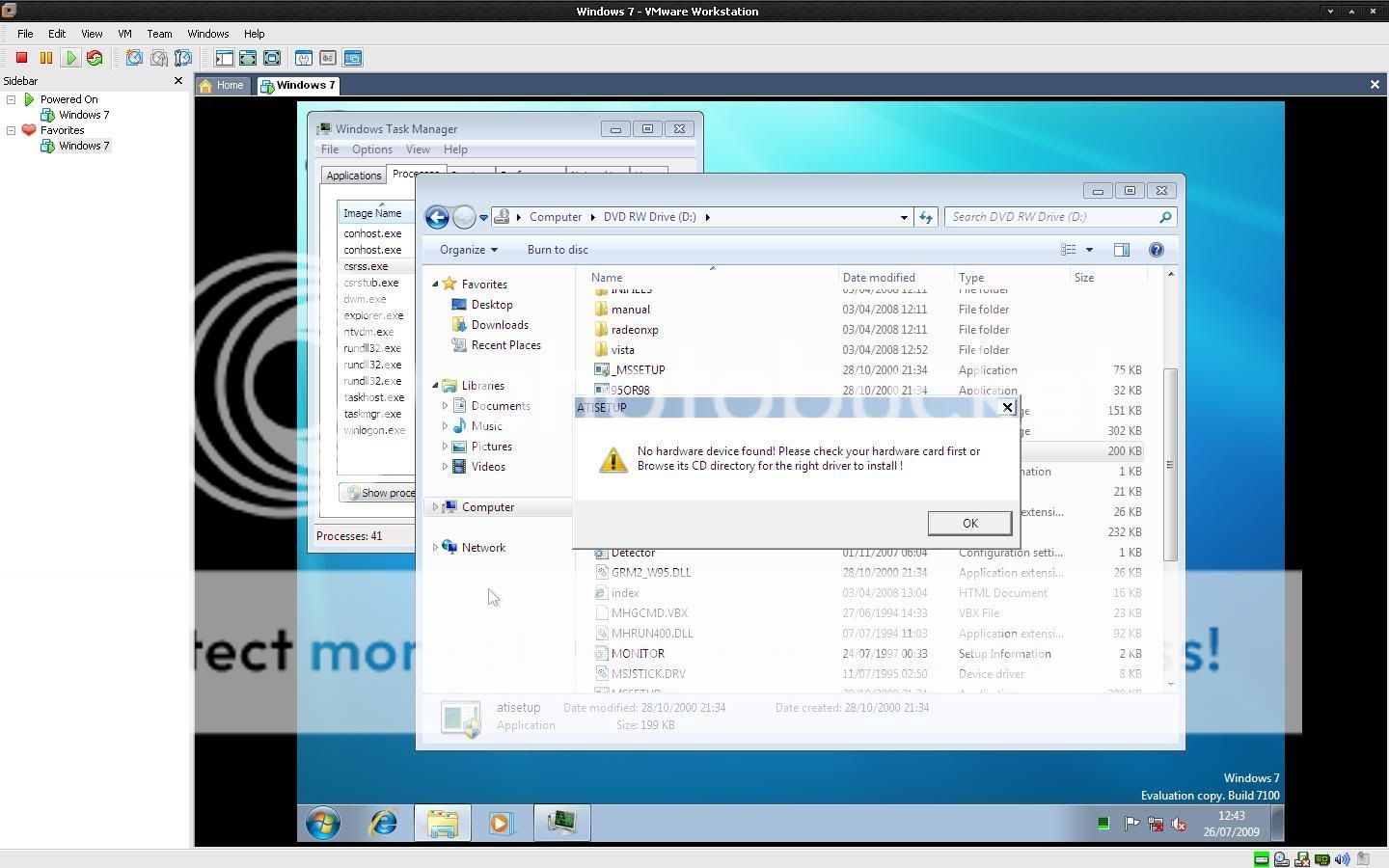This screenshot has height=868, width=1389.
Task: Click the network adapter status icon in VMware status bar
Action: [x=1322, y=859]
